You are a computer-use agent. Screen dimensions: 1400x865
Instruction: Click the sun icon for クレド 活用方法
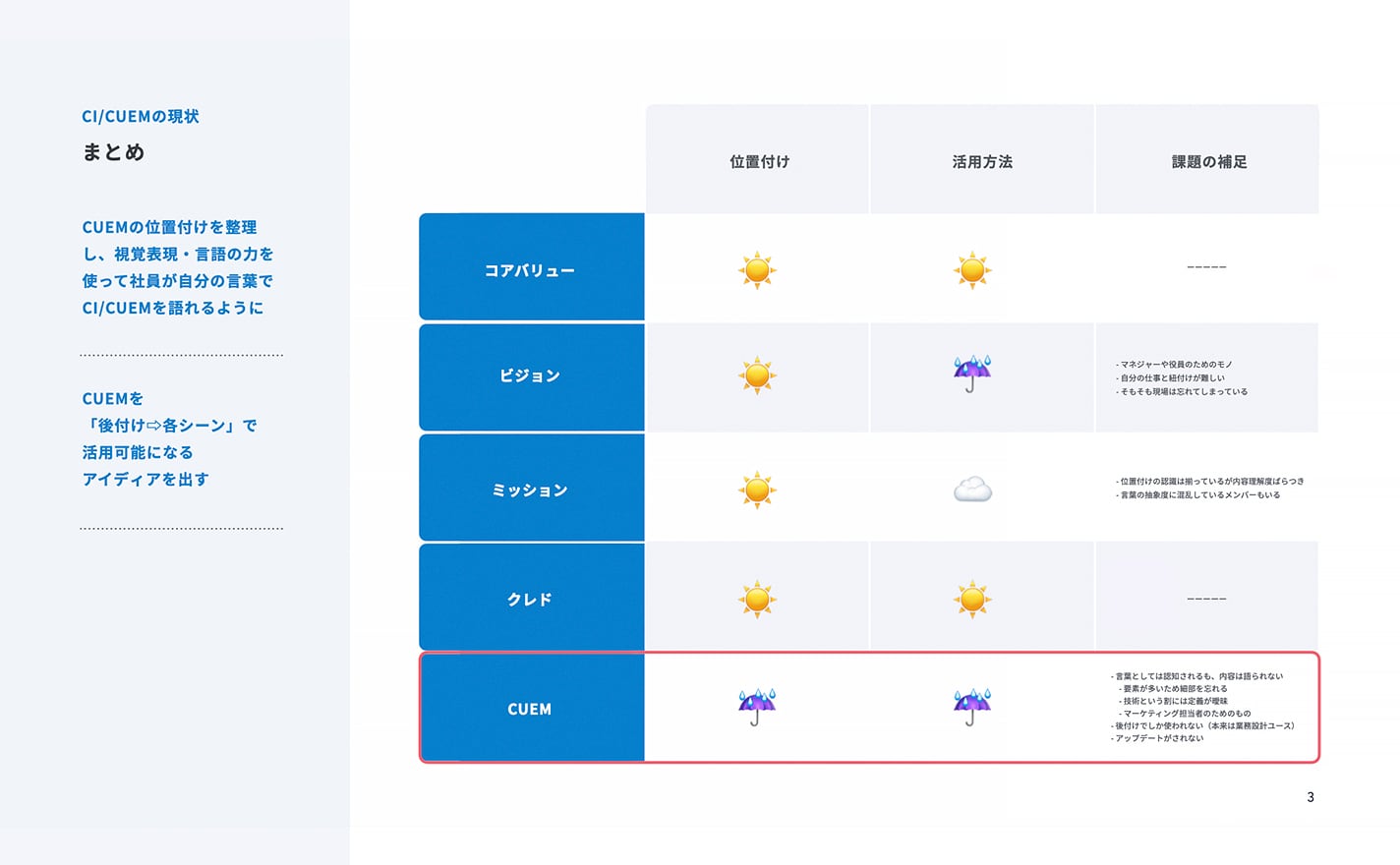click(x=972, y=599)
